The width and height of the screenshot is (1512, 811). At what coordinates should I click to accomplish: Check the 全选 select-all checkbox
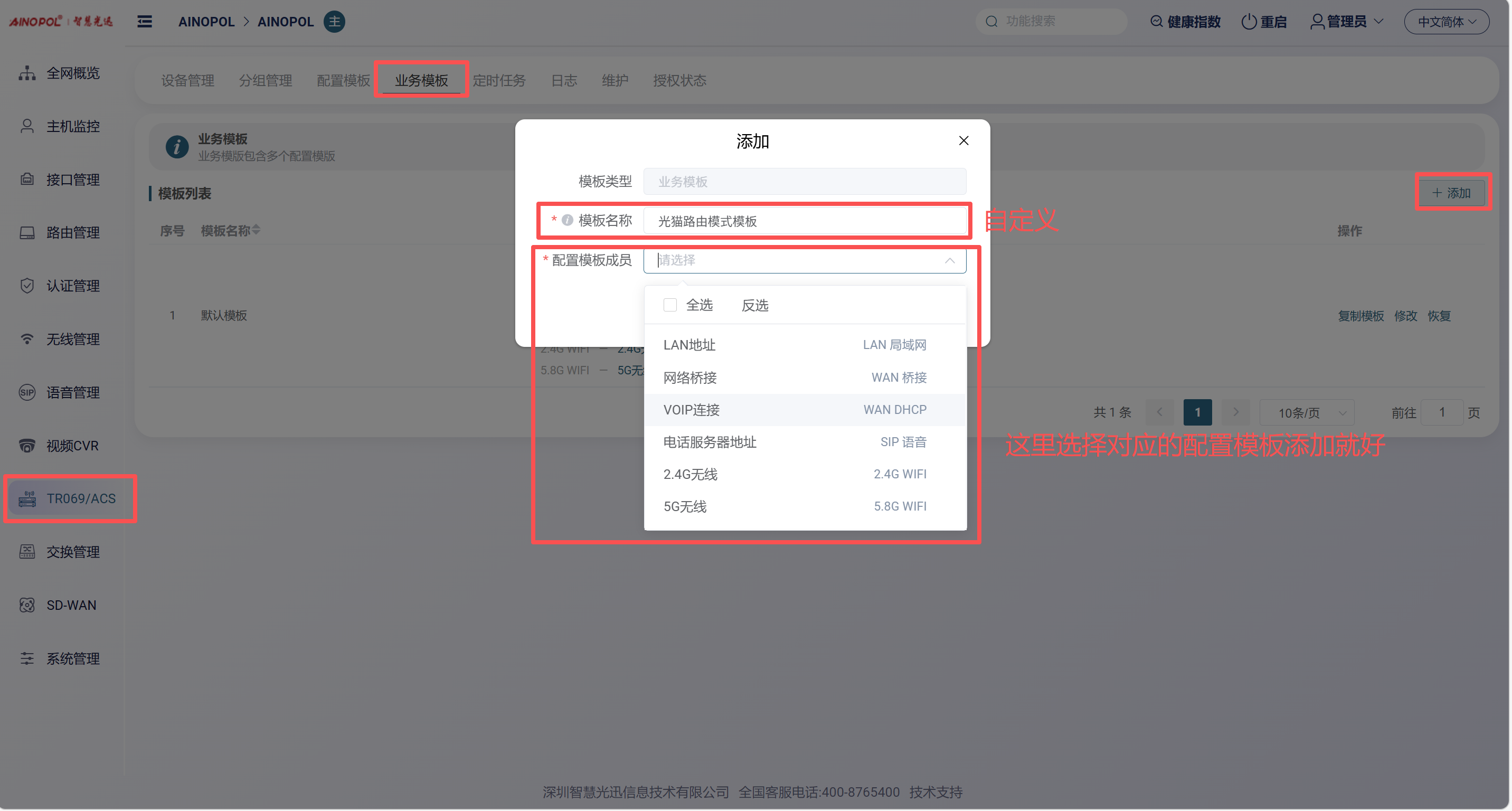670,305
